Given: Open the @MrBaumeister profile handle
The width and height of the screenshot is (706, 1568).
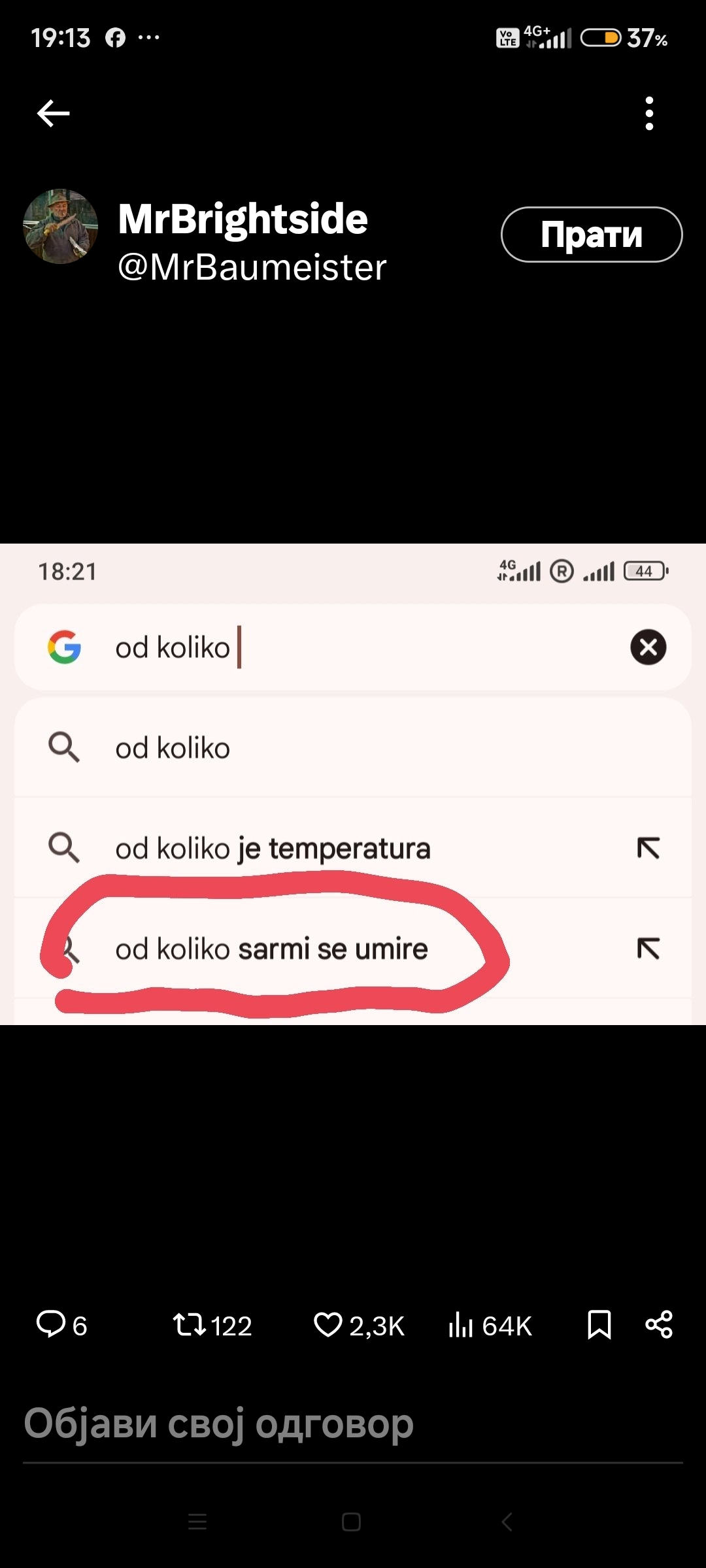Looking at the screenshot, I should click(252, 267).
